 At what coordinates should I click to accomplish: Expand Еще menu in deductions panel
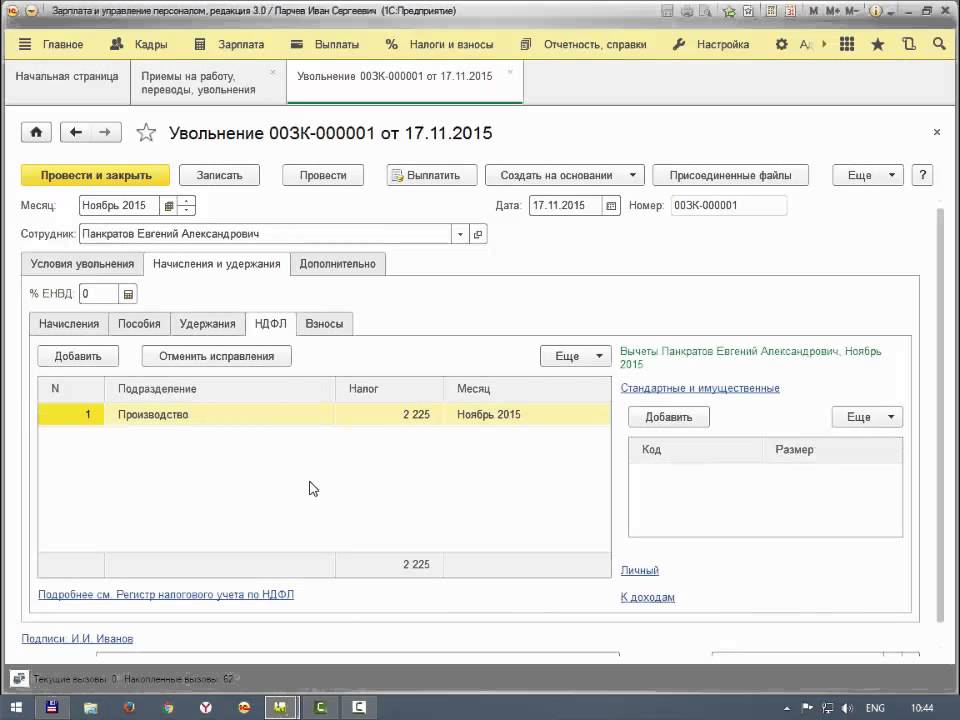(867, 418)
